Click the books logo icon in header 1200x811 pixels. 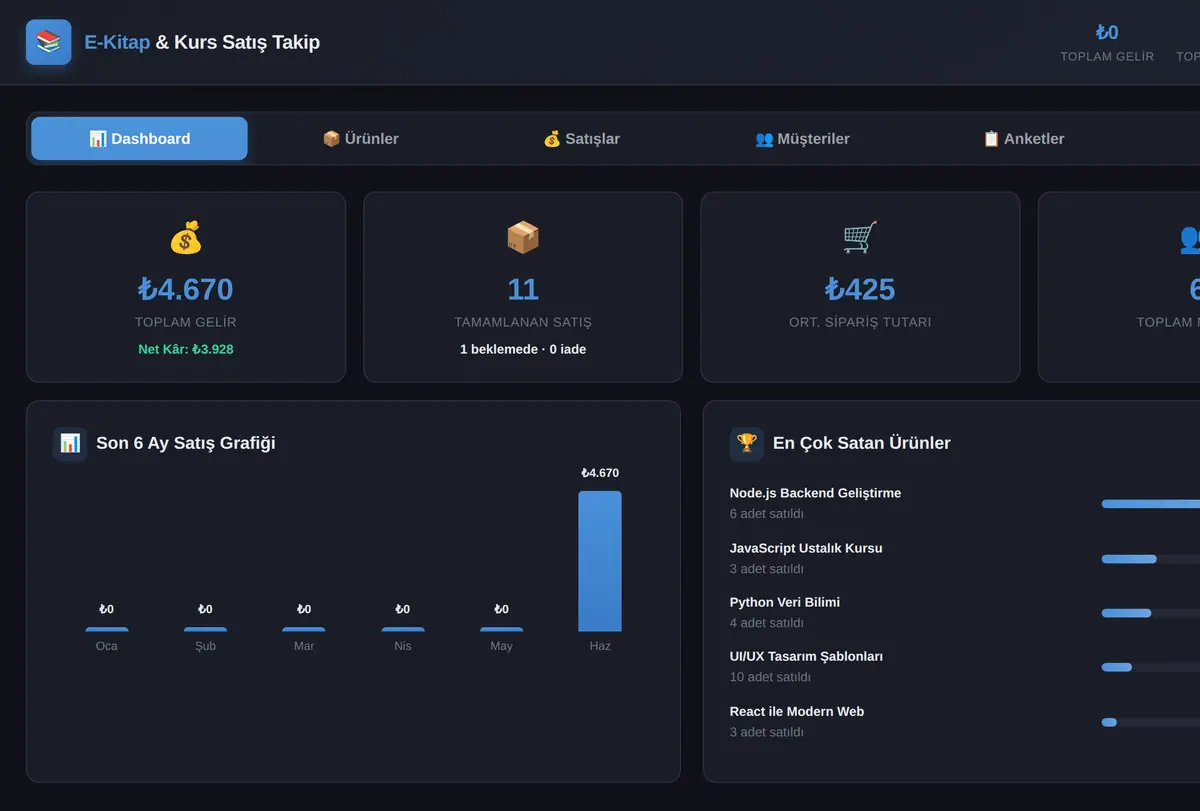click(x=48, y=42)
